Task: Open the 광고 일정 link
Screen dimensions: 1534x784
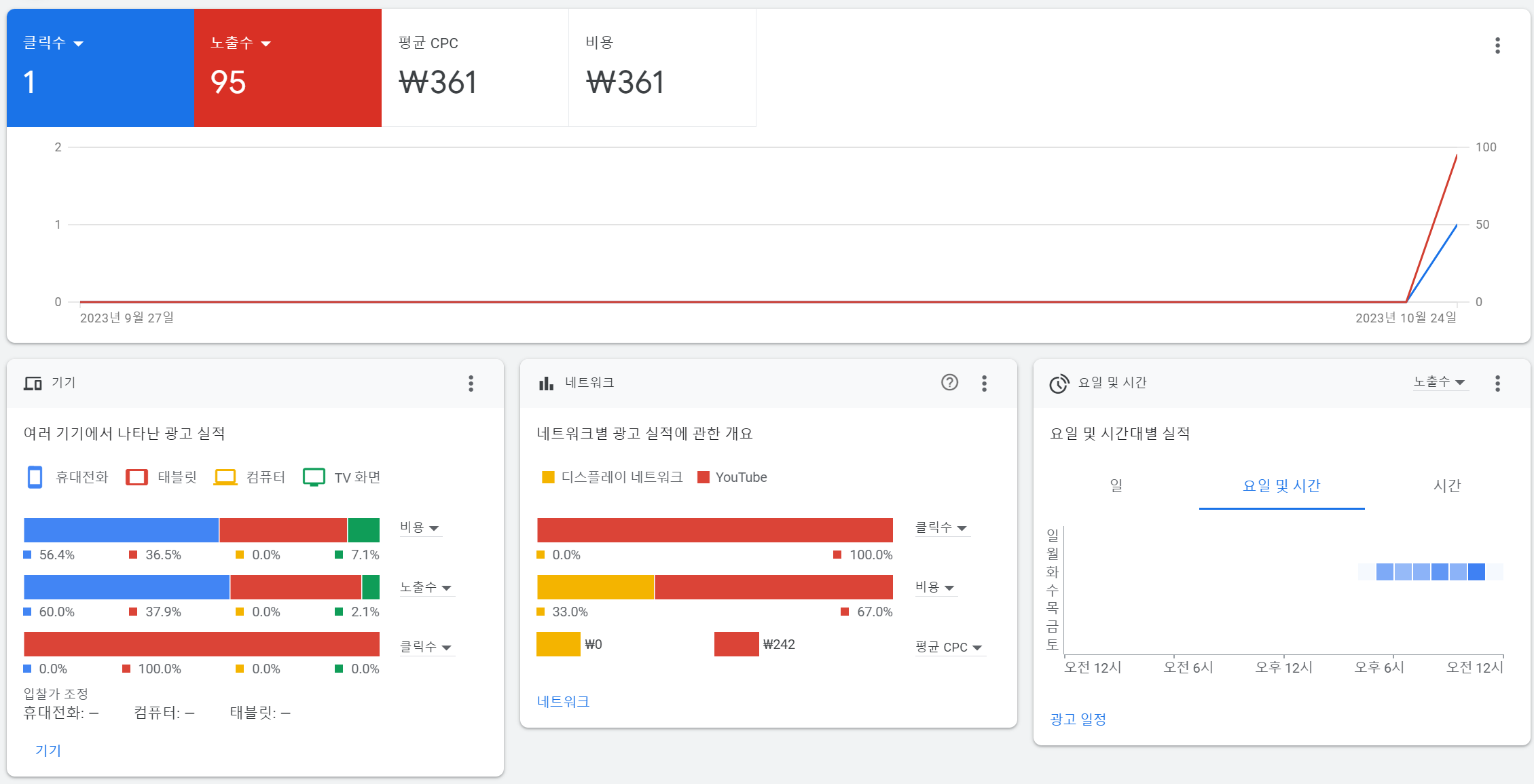Action: [1078, 719]
